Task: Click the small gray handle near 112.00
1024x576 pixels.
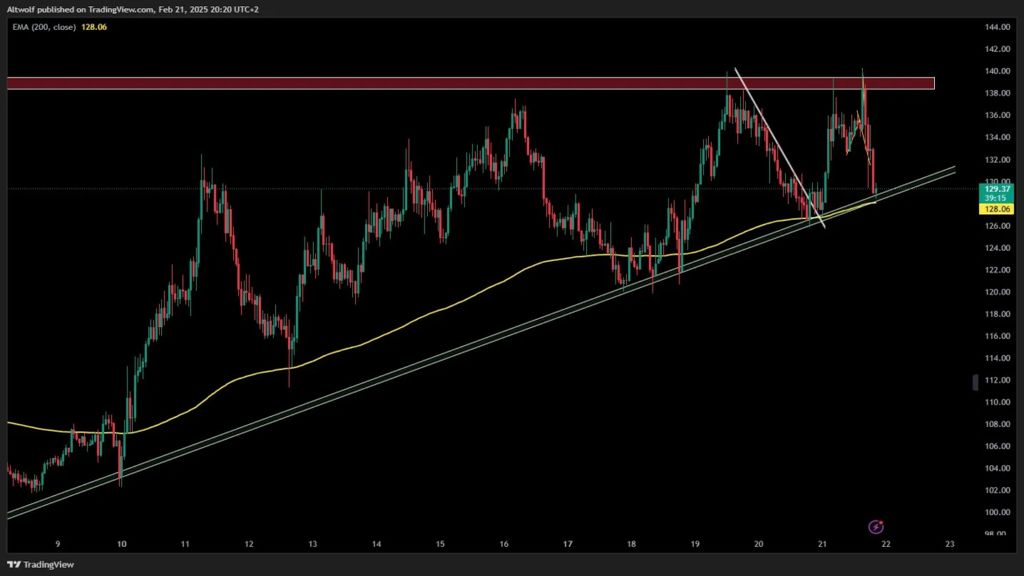Action: 975,382
